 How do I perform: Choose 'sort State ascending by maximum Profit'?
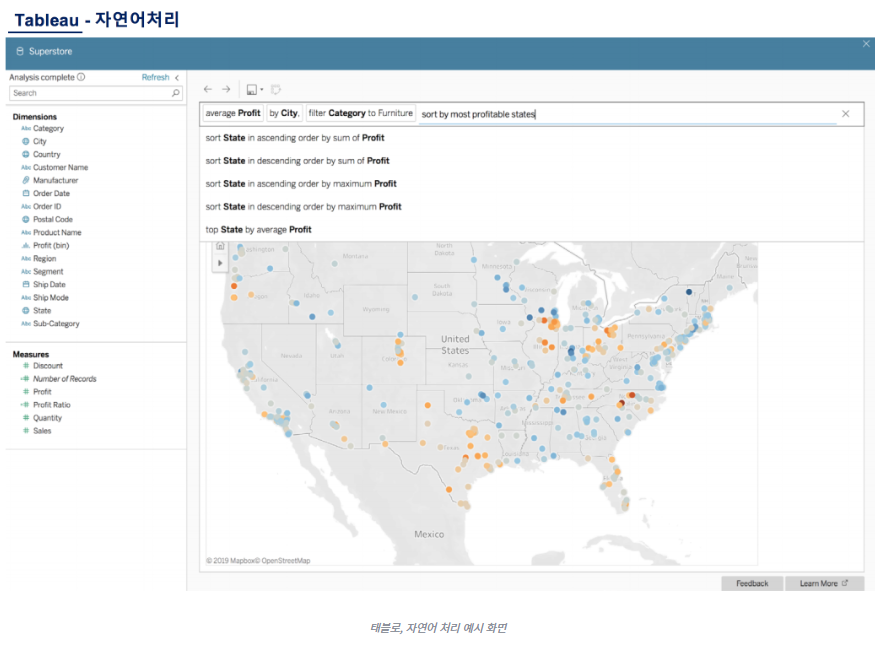(x=301, y=184)
